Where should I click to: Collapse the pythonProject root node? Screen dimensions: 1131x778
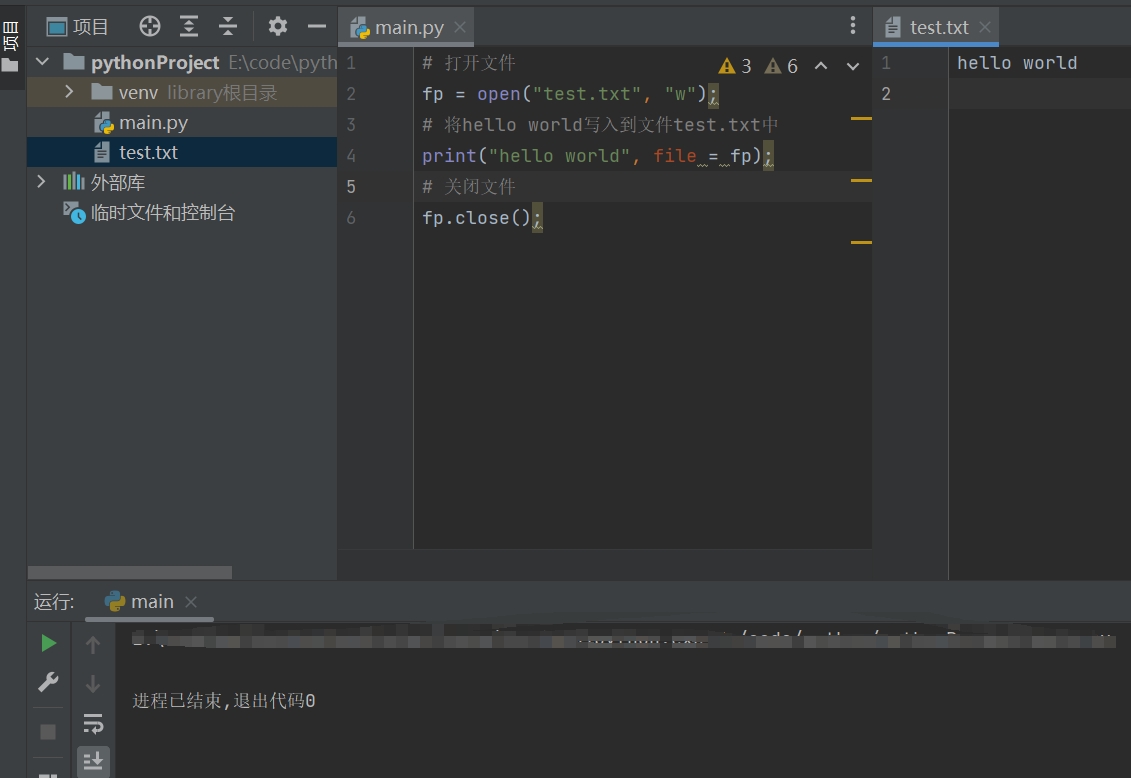42,62
